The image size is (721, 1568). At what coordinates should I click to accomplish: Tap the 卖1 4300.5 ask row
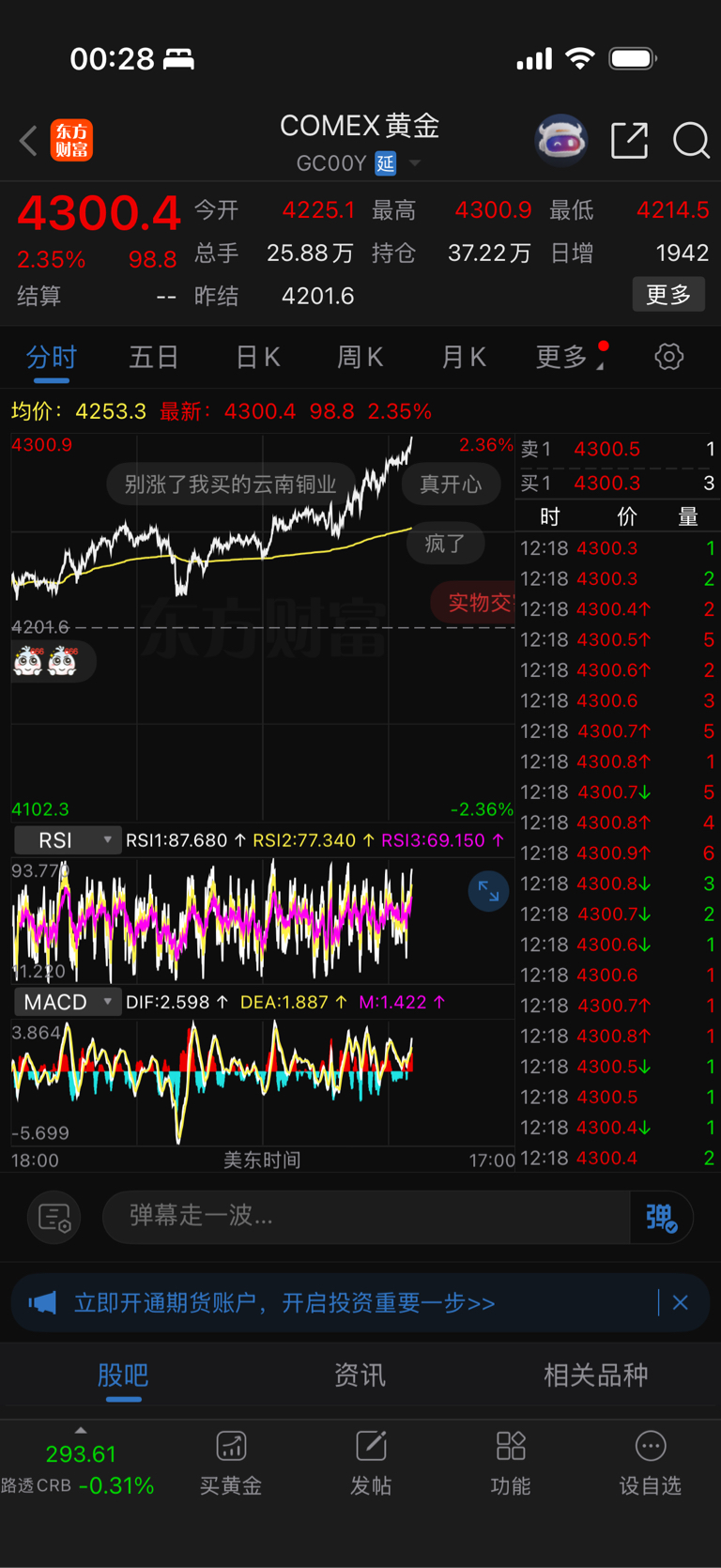click(x=618, y=450)
